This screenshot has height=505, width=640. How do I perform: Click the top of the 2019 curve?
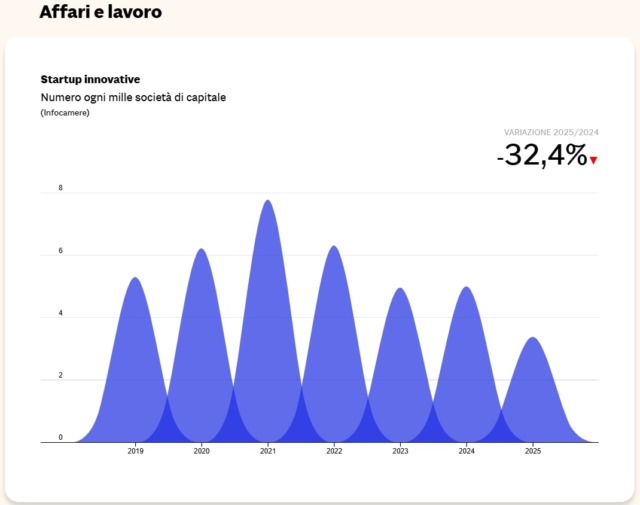[135, 279]
